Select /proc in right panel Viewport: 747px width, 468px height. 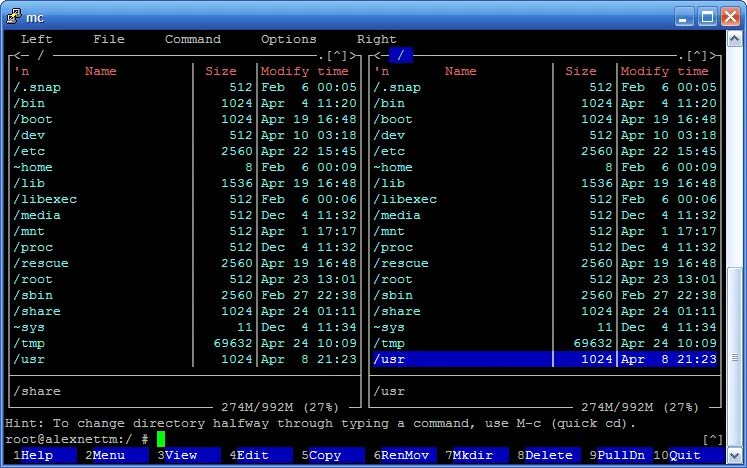[545, 247]
